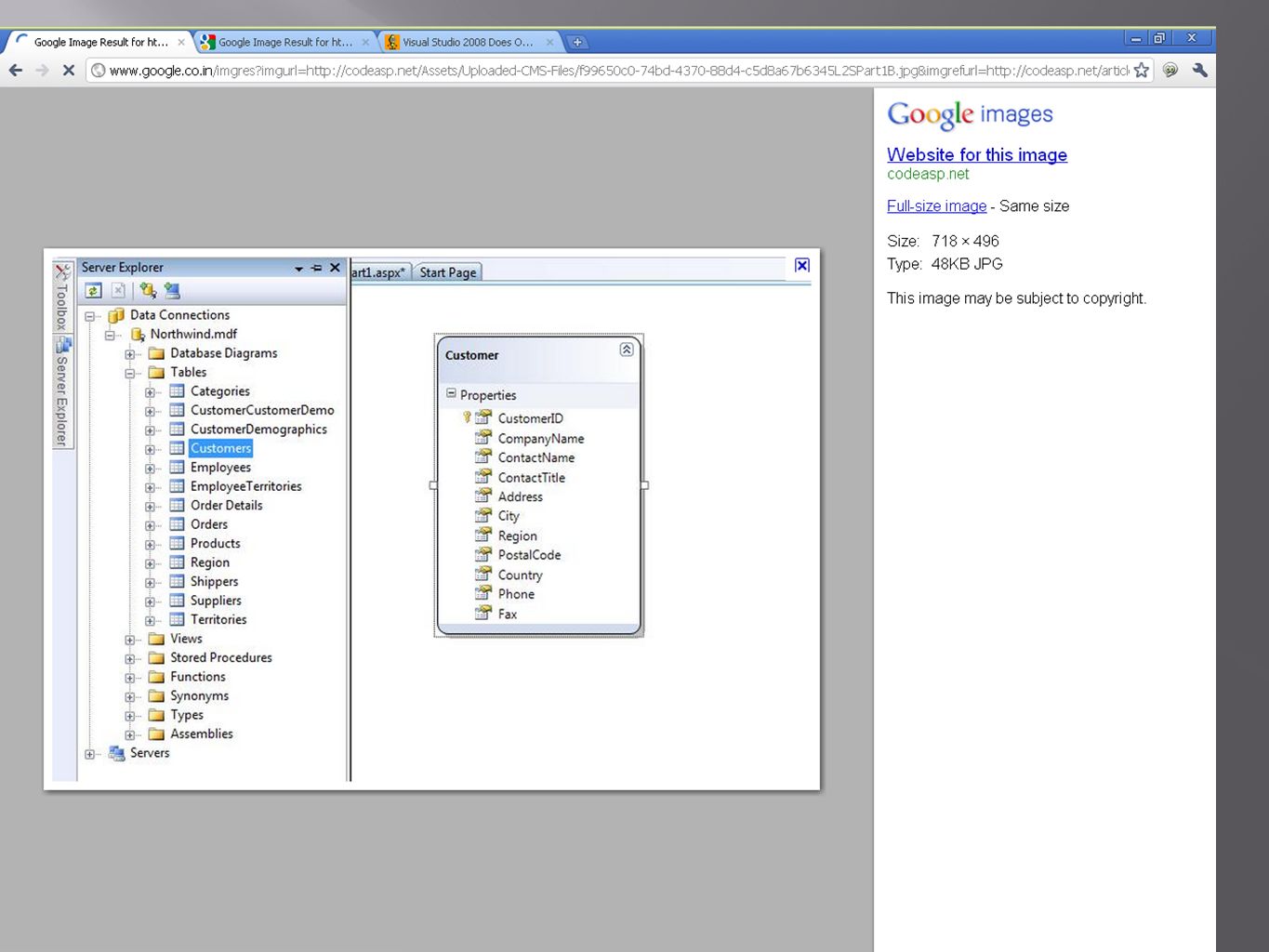Viewport: 1269px width, 952px height.
Task: Open Website for this image link
Action: (x=976, y=154)
